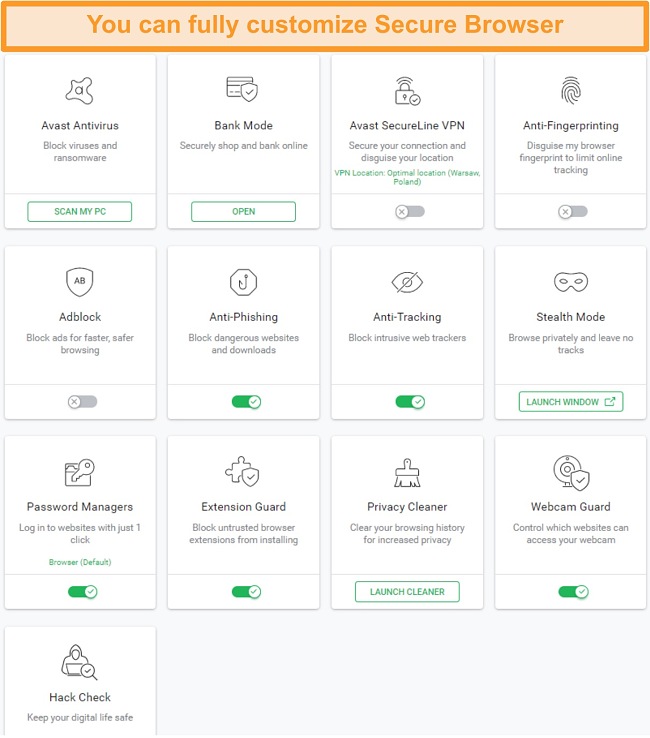Click the Hack Check hacker icon

click(x=79, y=662)
